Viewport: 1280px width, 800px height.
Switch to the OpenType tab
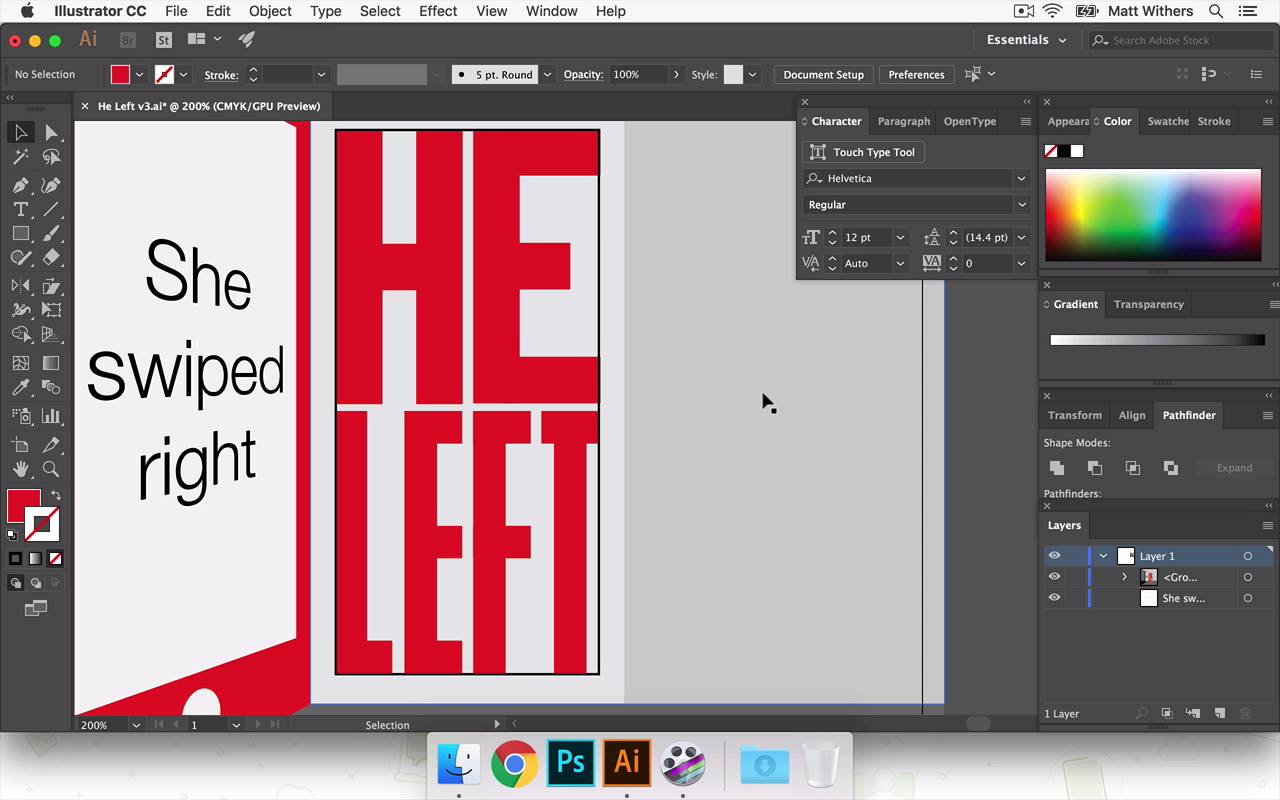[970, 121]
